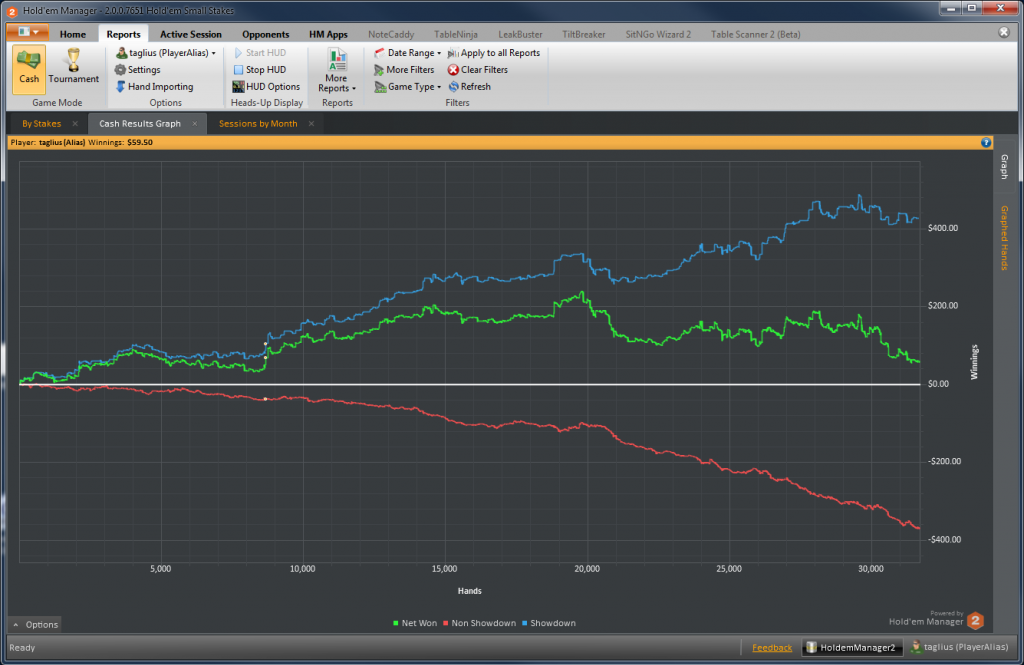Click Stop HUD
Viewport: 1024px width, 665px height.
pos(260,70)
